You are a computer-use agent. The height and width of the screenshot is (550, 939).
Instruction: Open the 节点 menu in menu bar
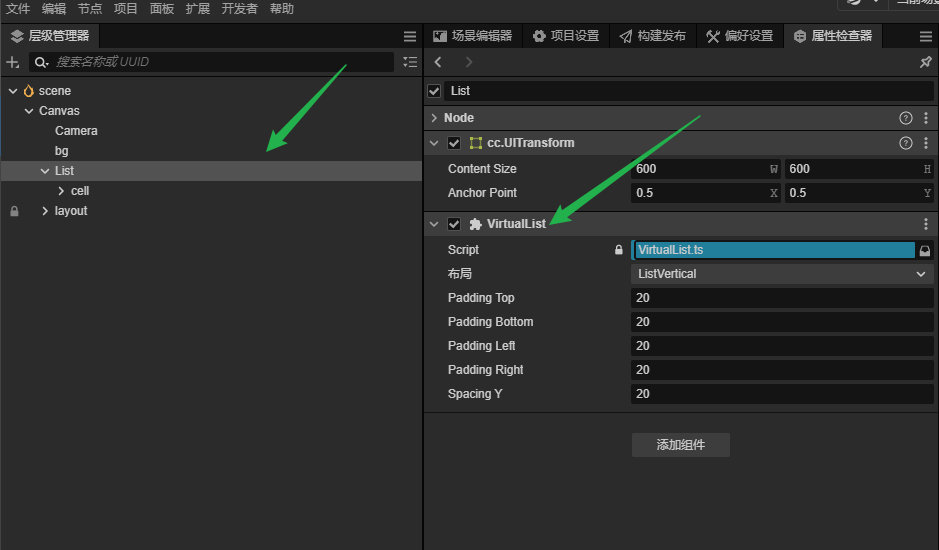(x=90, y=9)
